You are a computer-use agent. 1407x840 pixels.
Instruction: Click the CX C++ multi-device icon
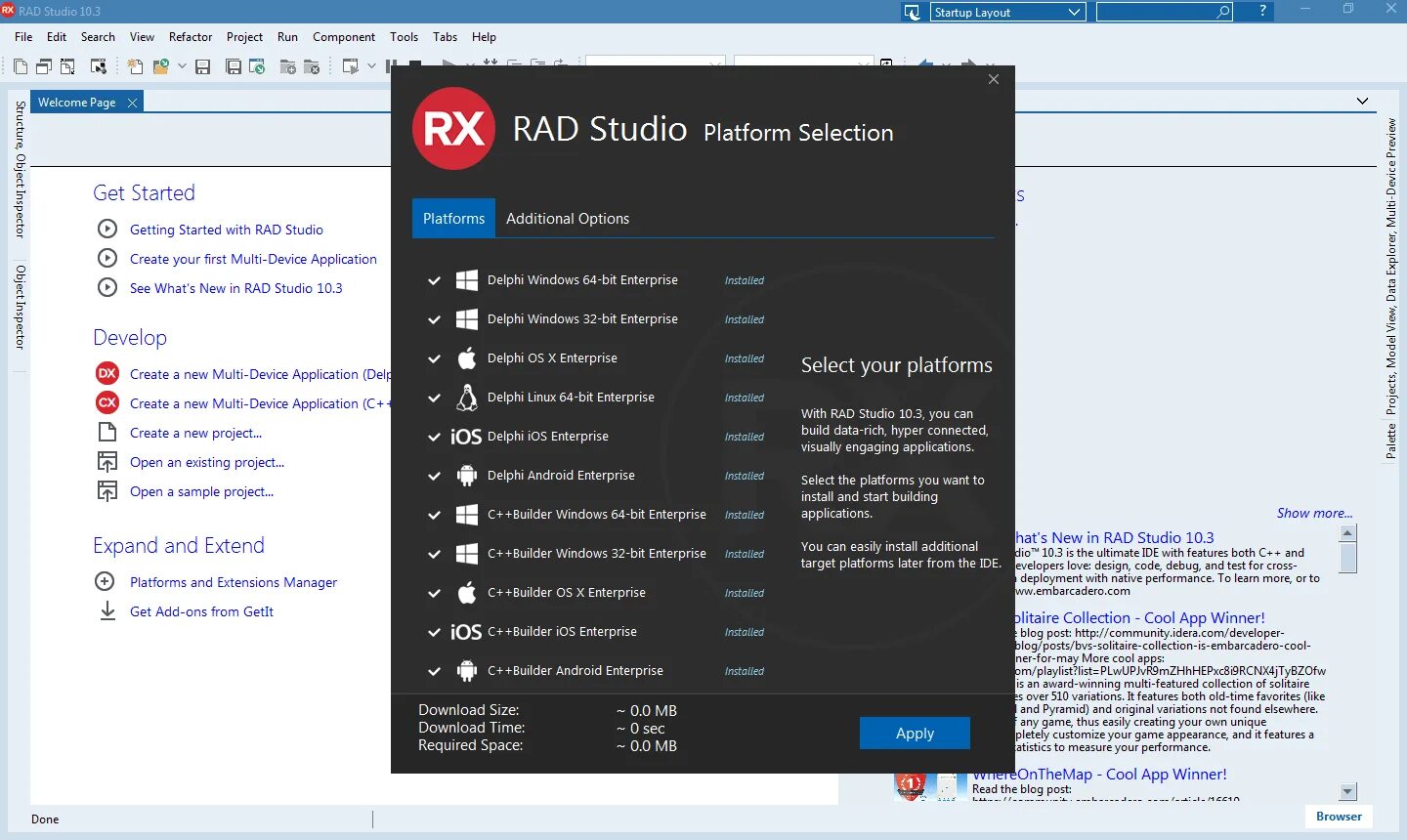[107, 402]
